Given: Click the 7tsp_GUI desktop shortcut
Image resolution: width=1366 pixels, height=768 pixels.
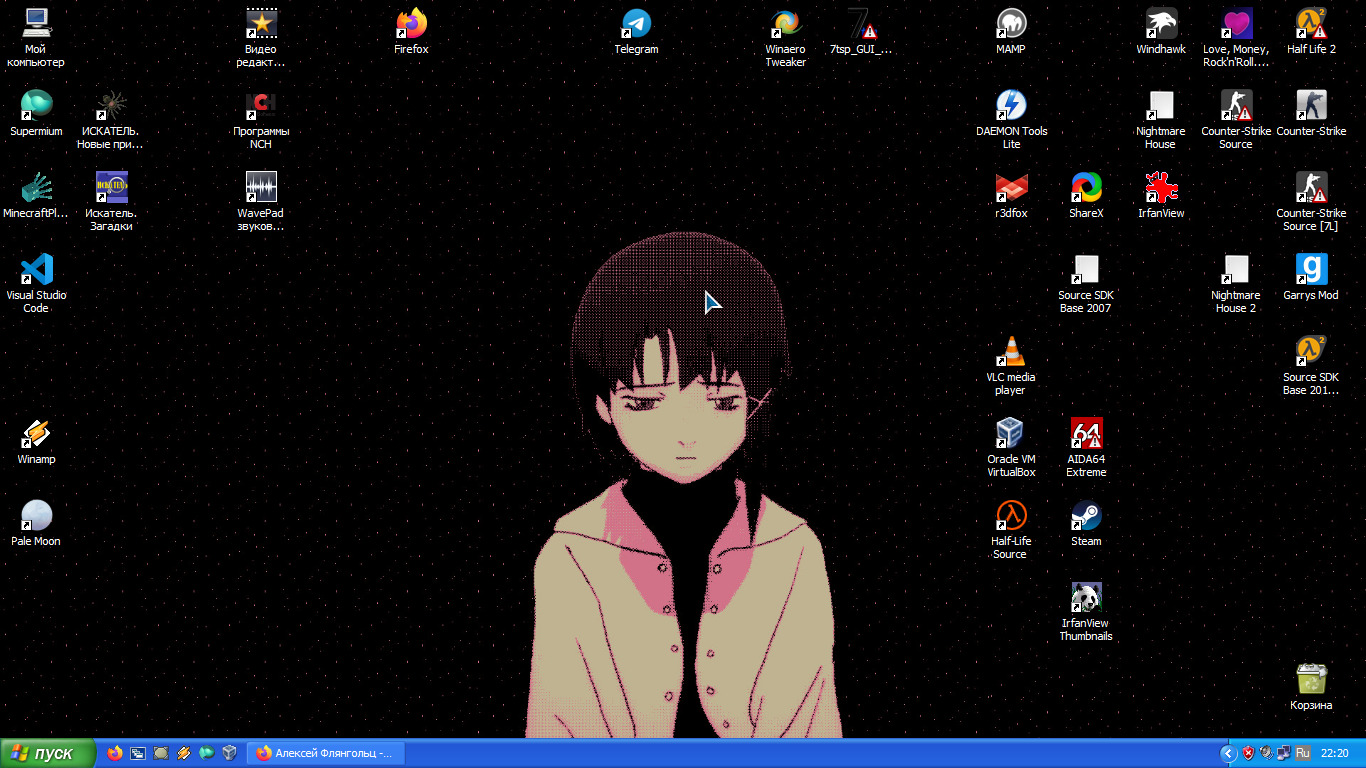Looking at the screenshot, I should [861, 31].
